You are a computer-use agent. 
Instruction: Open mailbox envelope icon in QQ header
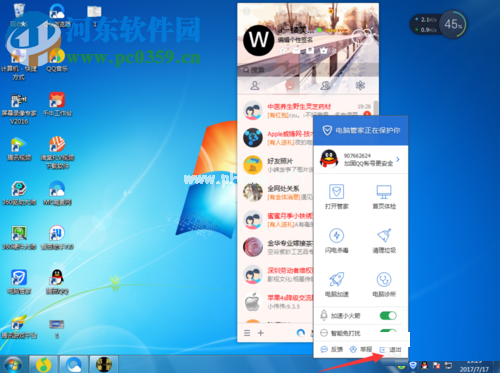coord(296,50)
